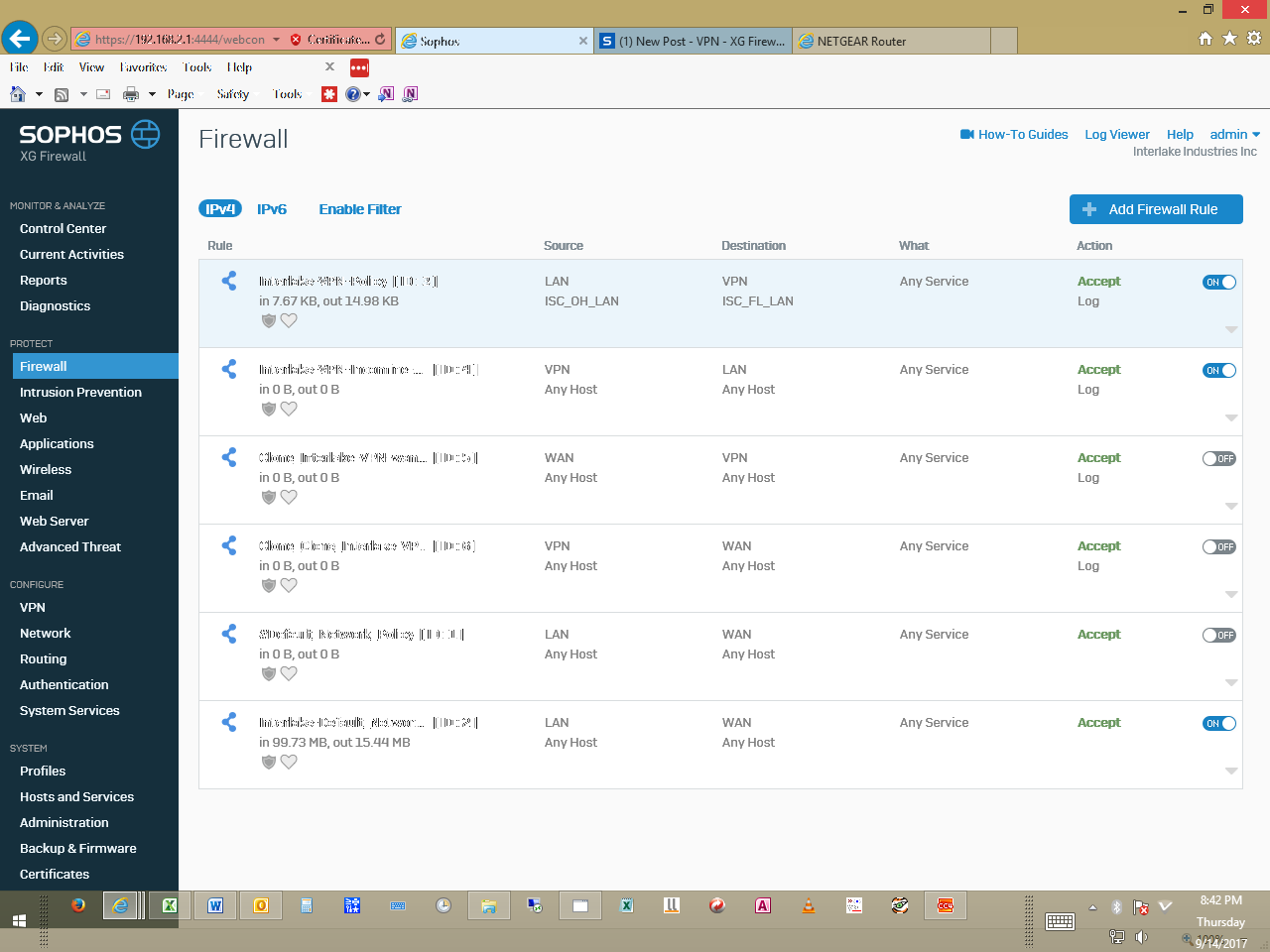
Task: Click the red asterisk toolbar icon
Action: point(329,94)
